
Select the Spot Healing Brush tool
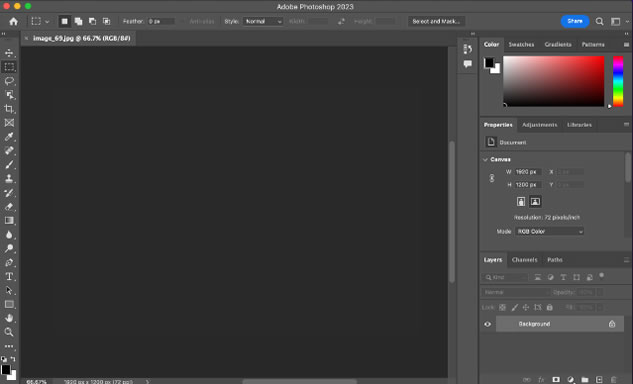9,151
